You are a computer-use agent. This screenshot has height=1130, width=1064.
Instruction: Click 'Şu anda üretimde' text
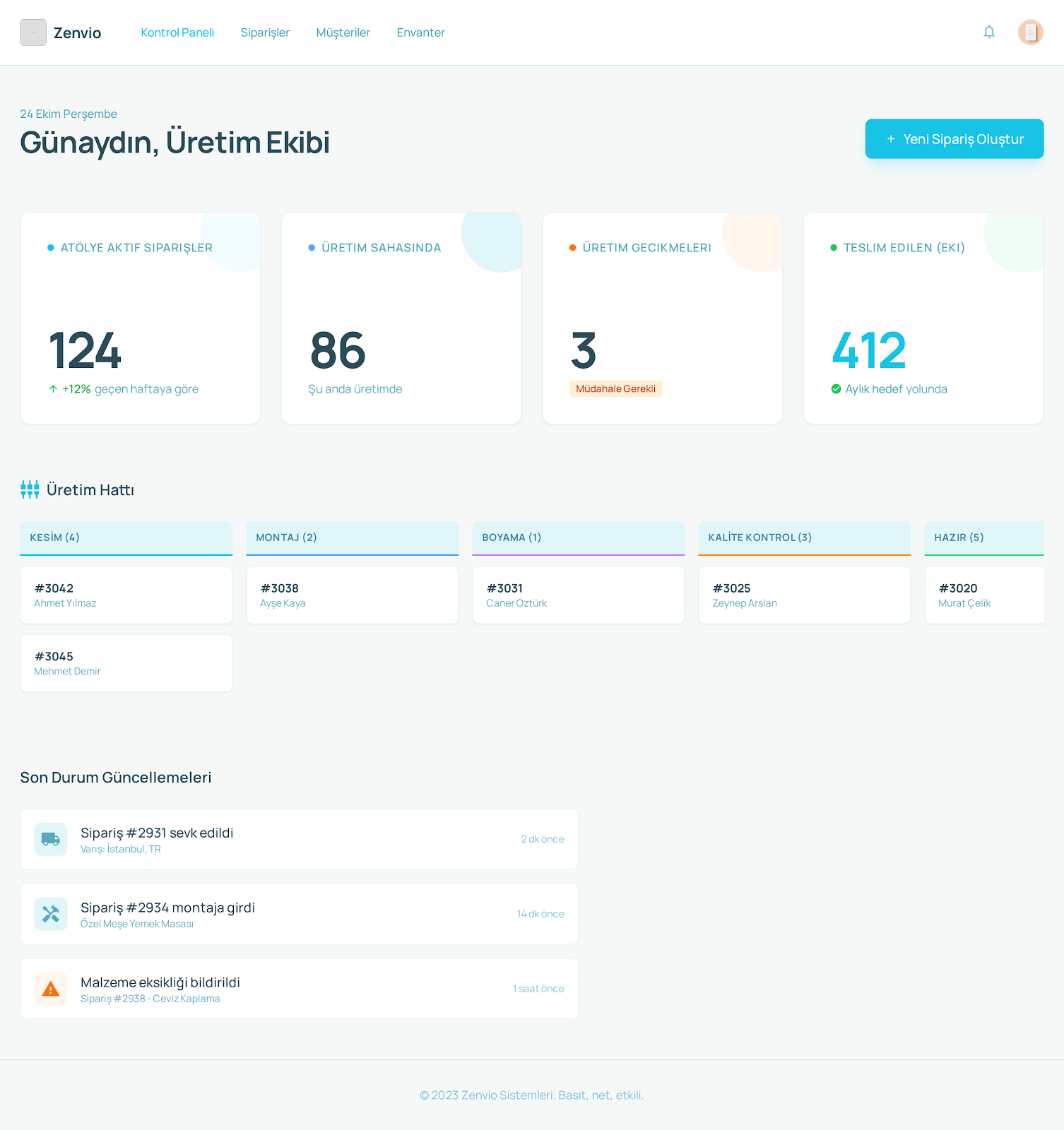[355, 389]
